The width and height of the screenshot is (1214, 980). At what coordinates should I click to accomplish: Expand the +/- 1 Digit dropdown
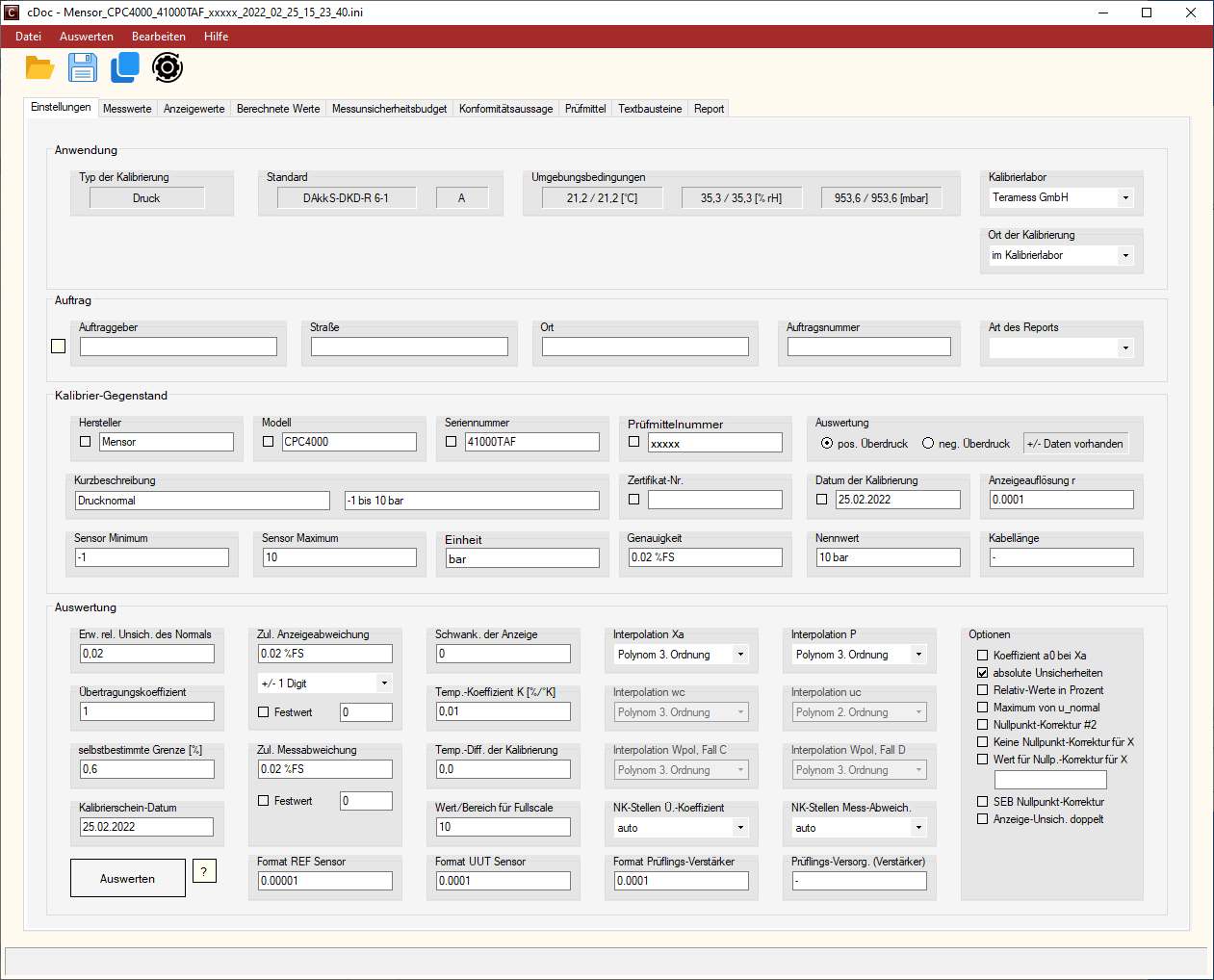point(384,683)
